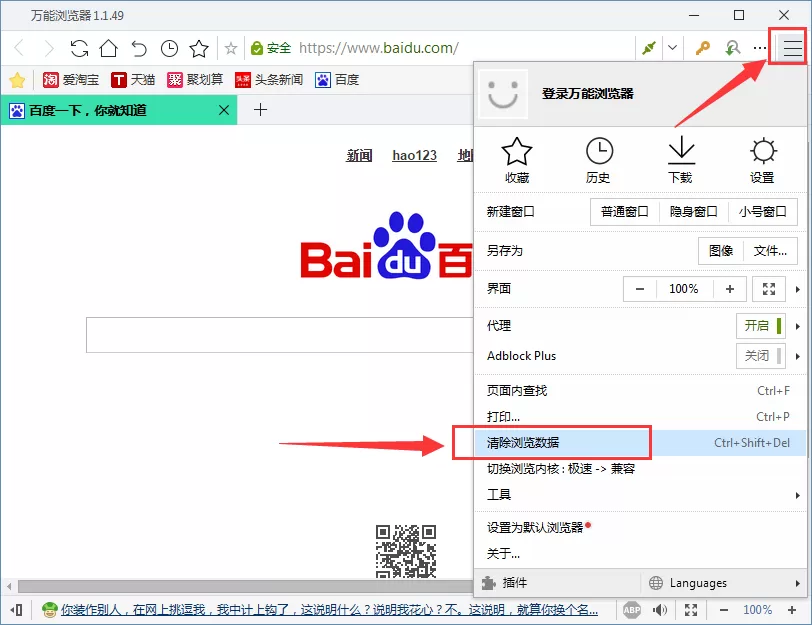Open a new tab with plus button
This screenshot has height=625, width=812.
click(260, 110)
